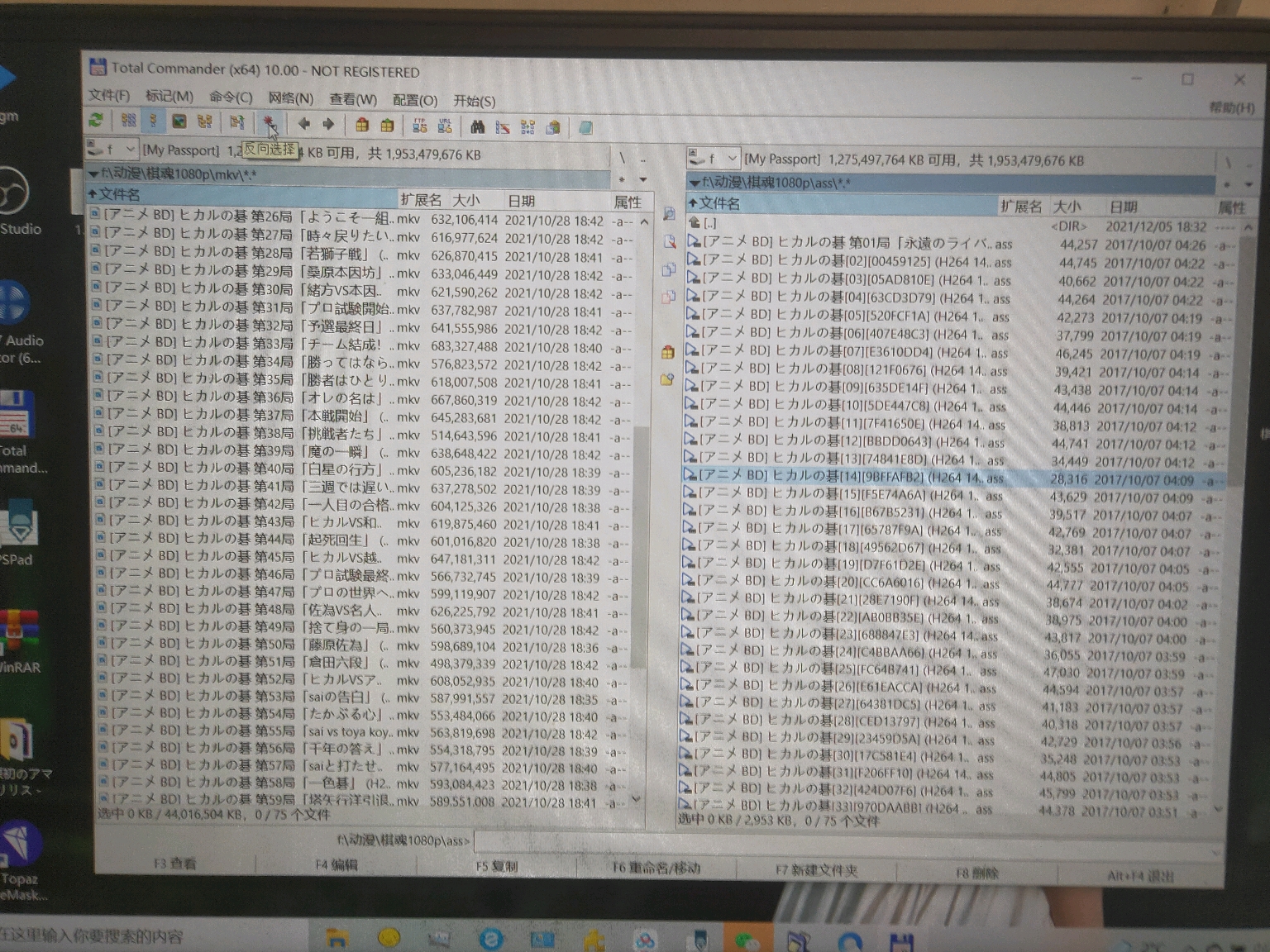
Task: Open left path mkv directory hotlist triangle
Action: tap(93, 174)
